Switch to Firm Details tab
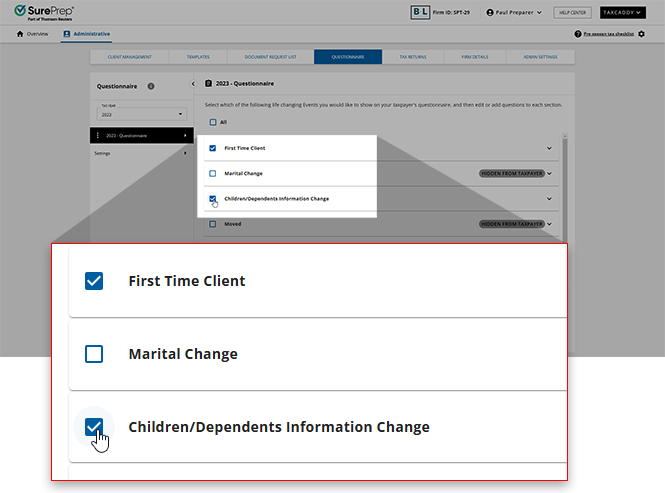 point(475,57)
